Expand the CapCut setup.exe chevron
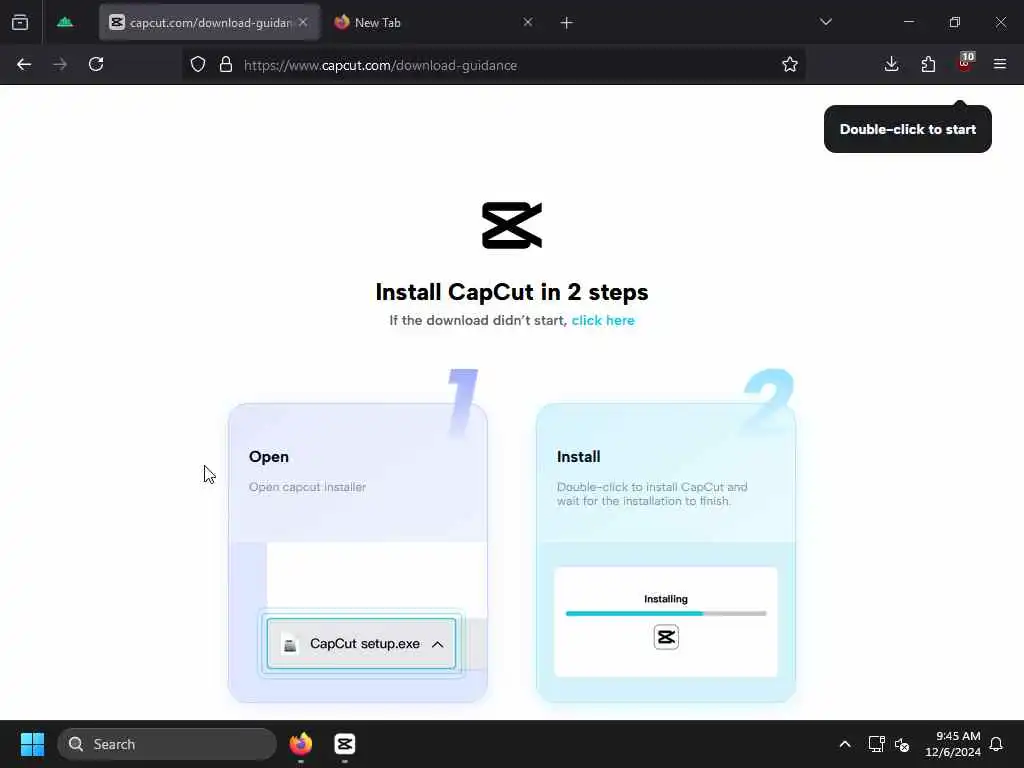The height and width of the screenshot is (768, 1024). [438, 645]
